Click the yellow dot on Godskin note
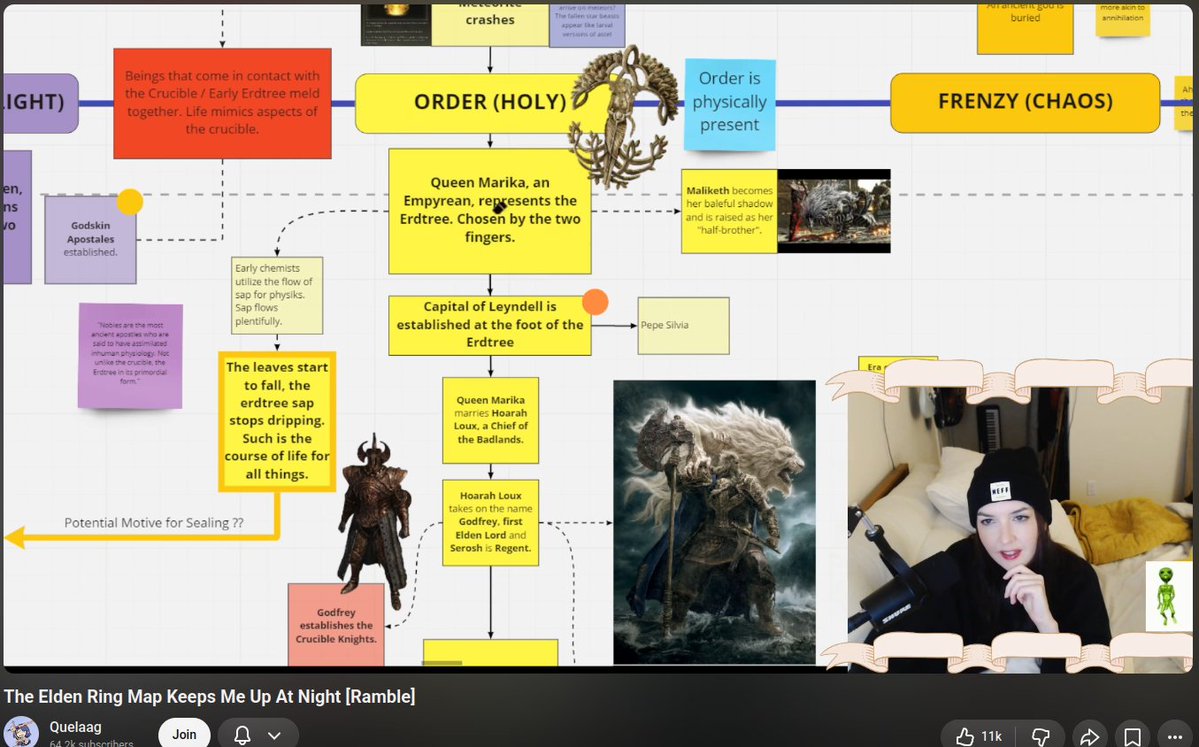Viewport: 1199px width, 747px height. click(130, 202)
